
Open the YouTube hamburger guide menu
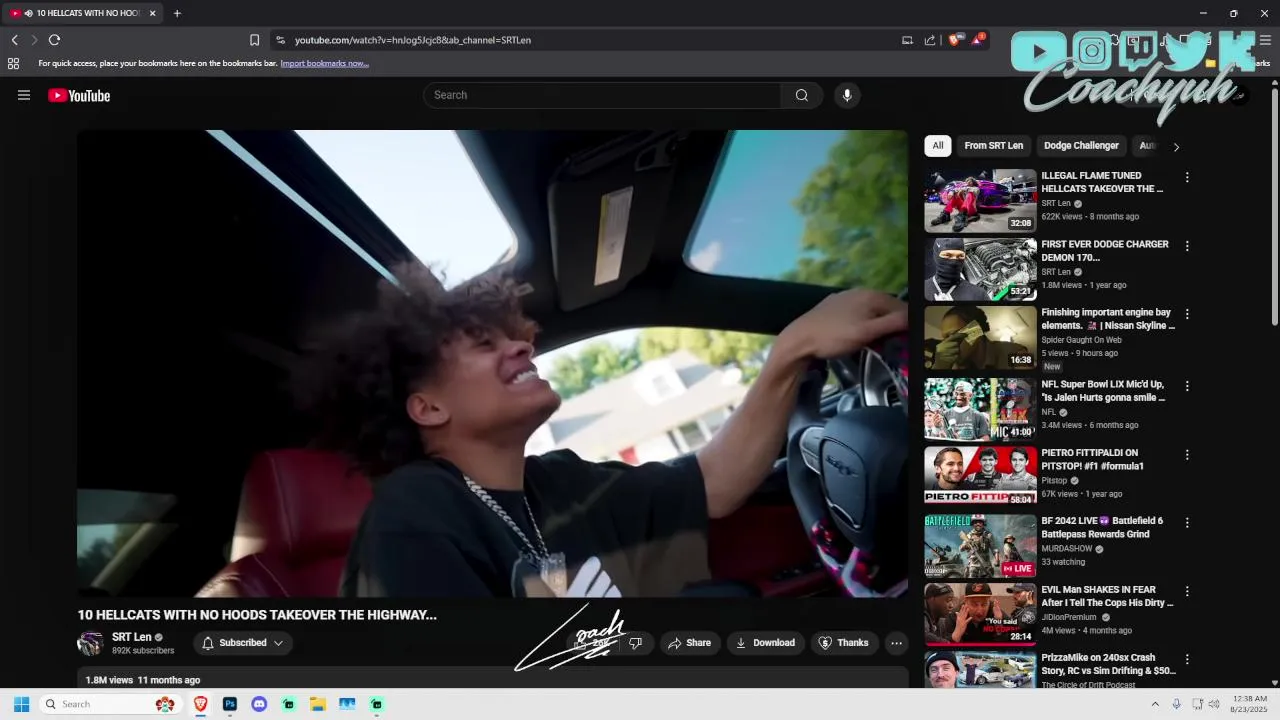[24, 95]
